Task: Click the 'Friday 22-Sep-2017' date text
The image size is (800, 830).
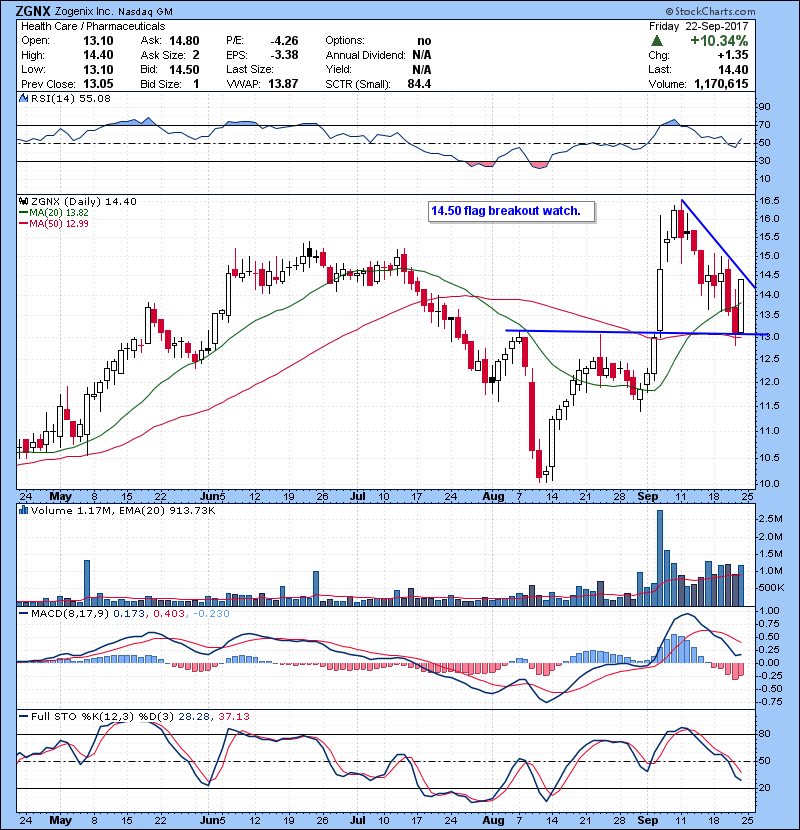Action: click(698, 26)
